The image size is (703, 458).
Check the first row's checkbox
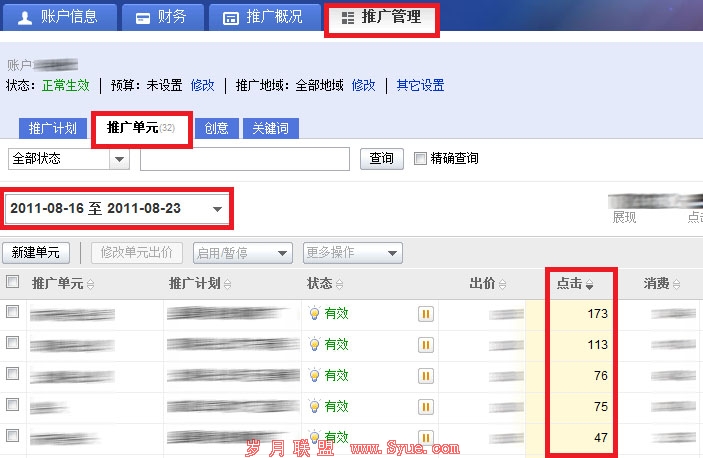tap(12, 313)
